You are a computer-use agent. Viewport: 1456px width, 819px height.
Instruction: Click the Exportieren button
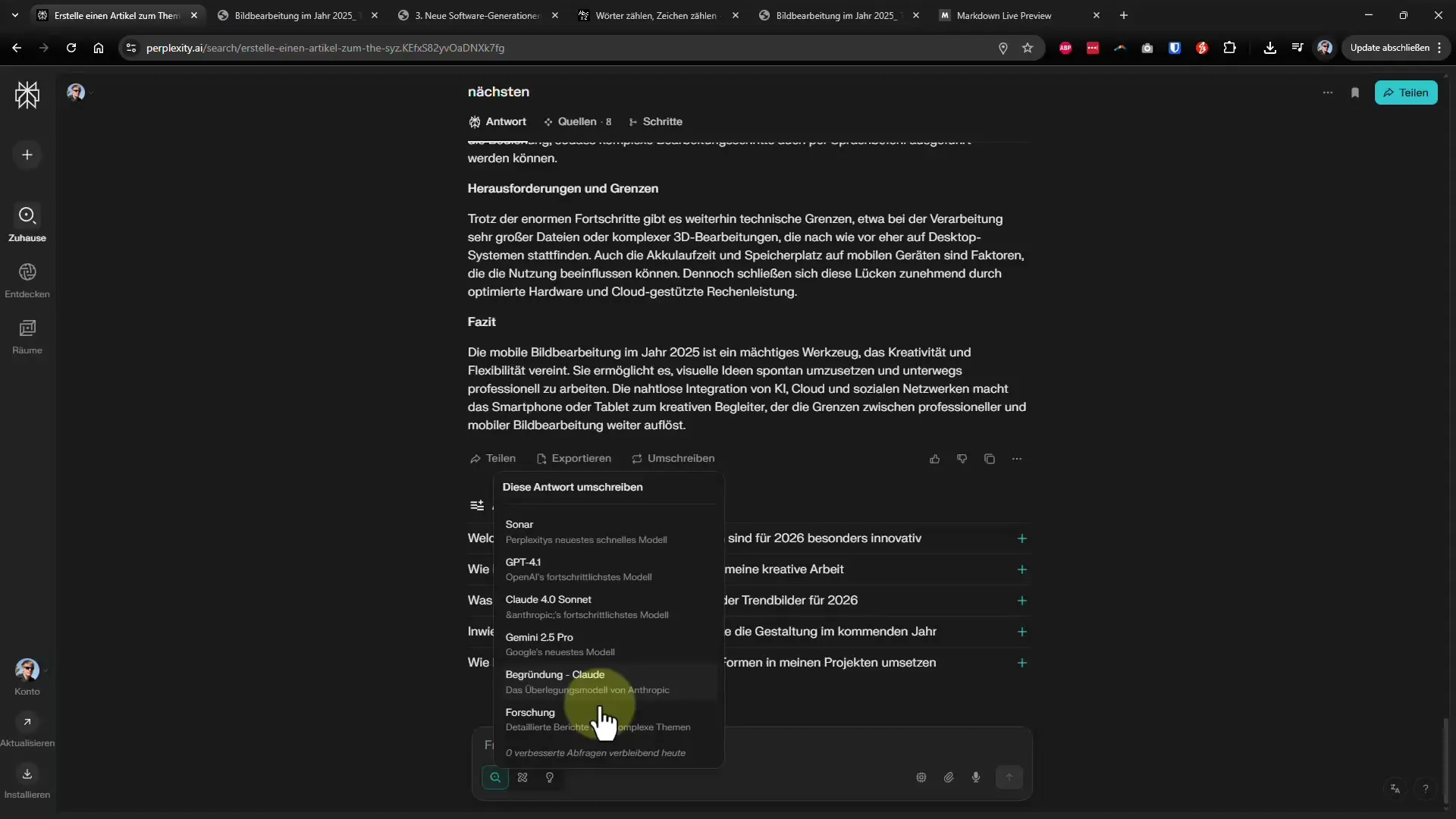[573, 459]
